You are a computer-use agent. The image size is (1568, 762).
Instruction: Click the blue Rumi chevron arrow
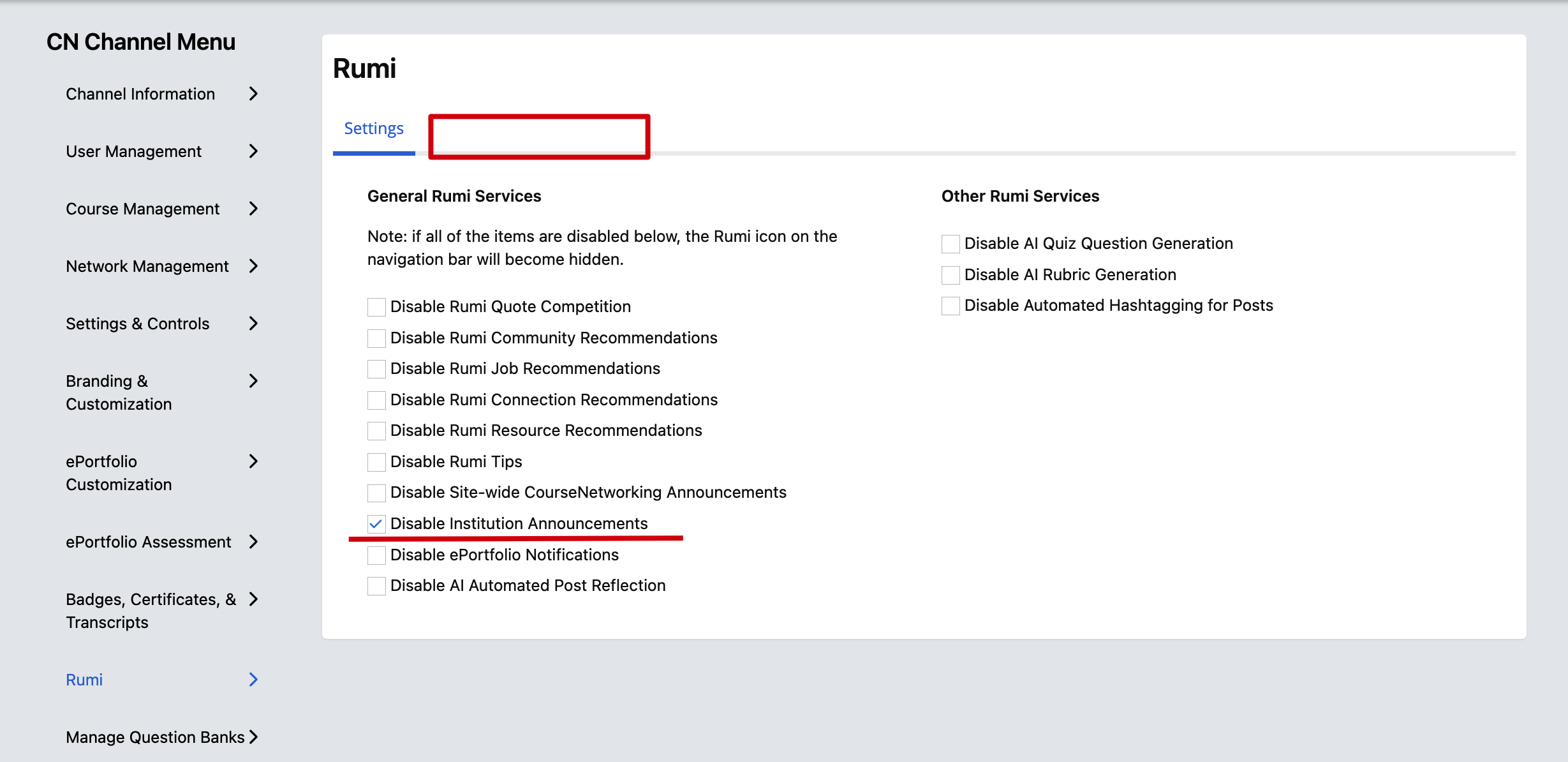tap(253, 680)
